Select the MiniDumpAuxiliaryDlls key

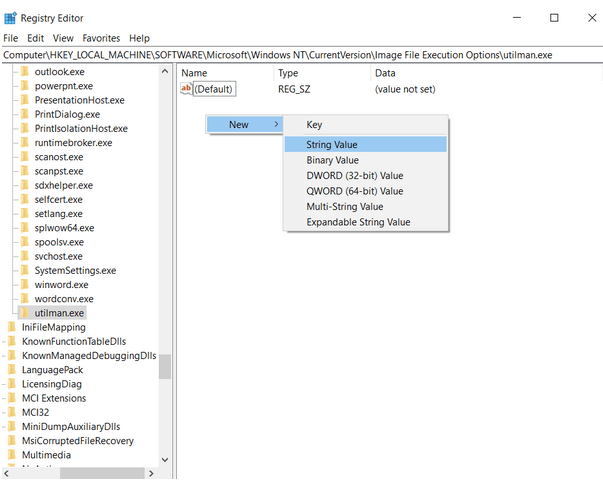click(x=71, y=427)
